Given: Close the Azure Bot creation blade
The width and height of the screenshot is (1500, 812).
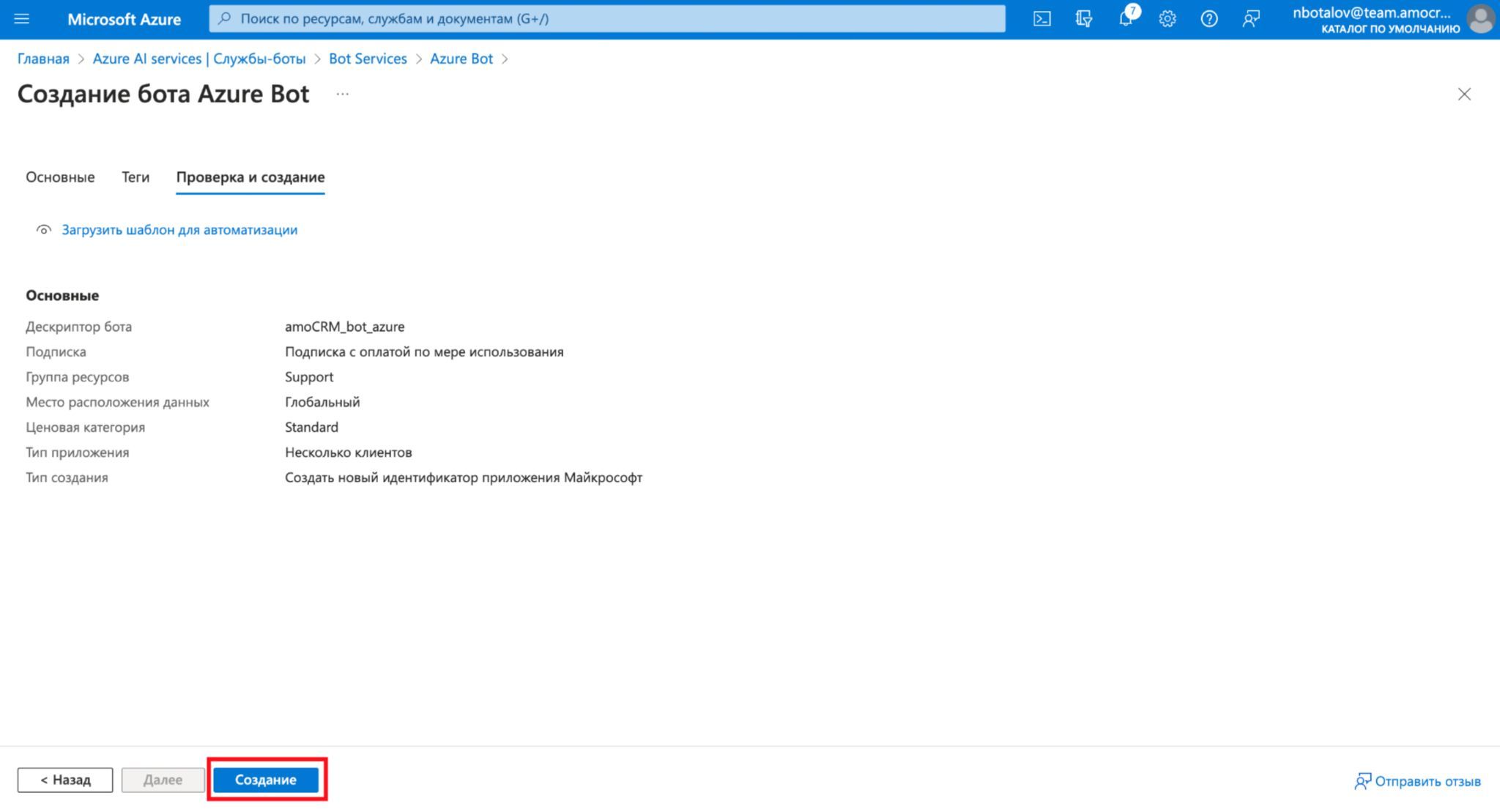Looking at the screenshot, I should [1464, 94].
